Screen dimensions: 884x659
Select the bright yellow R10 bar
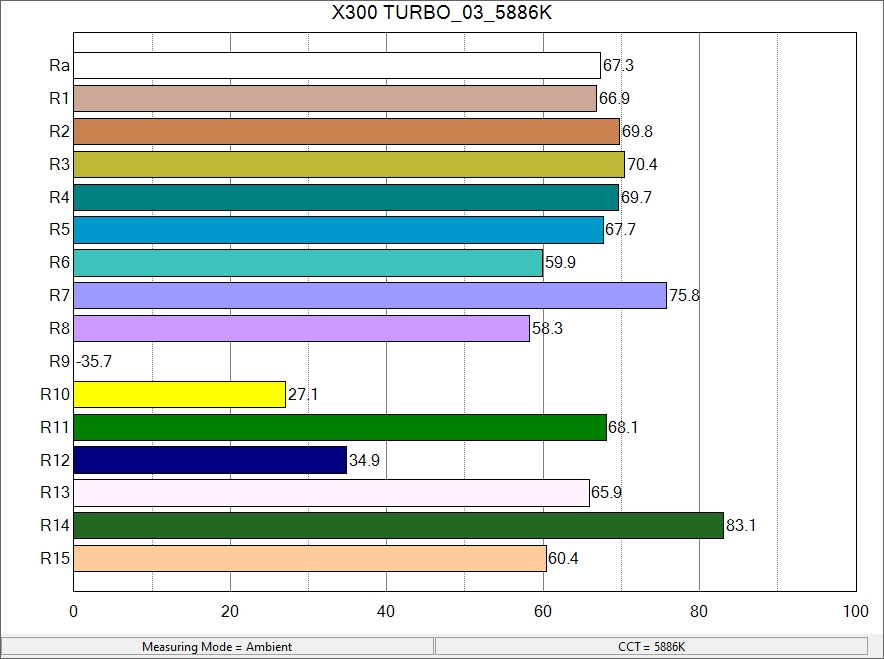click(180, 395)
